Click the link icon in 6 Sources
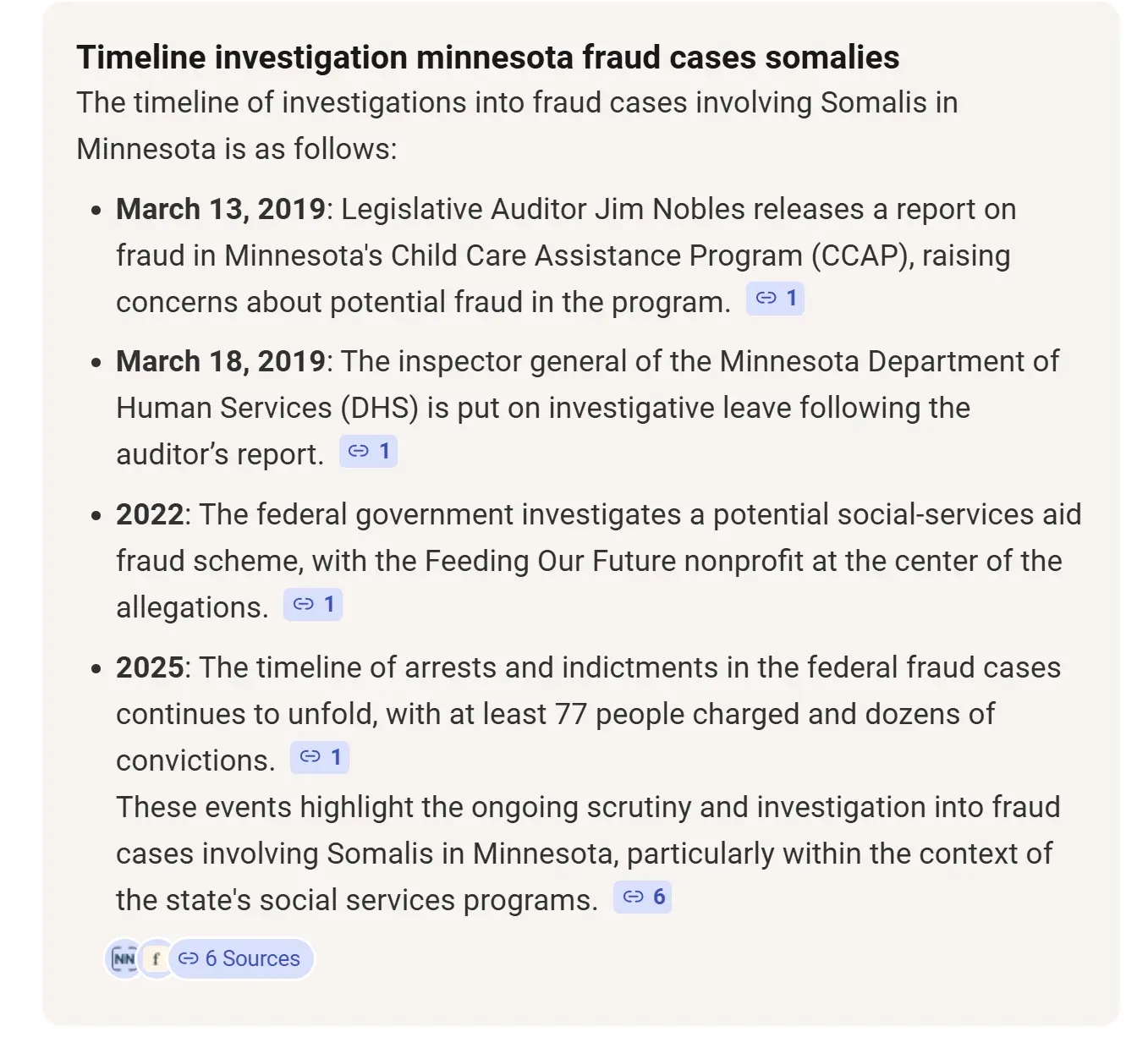This screenshot has width=1148, height=1043. pos(189,958)
